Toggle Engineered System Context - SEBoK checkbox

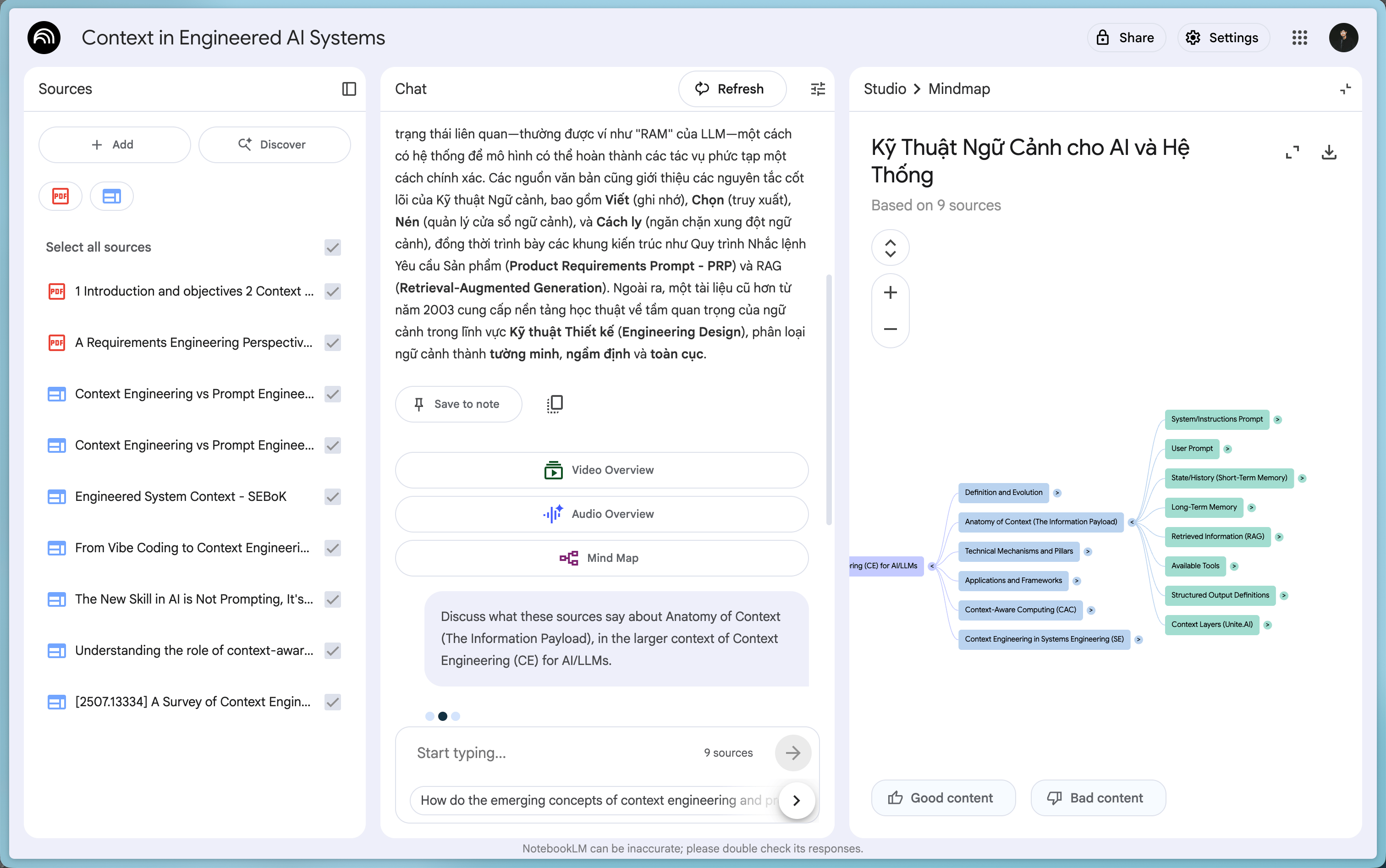coord(332,497)
